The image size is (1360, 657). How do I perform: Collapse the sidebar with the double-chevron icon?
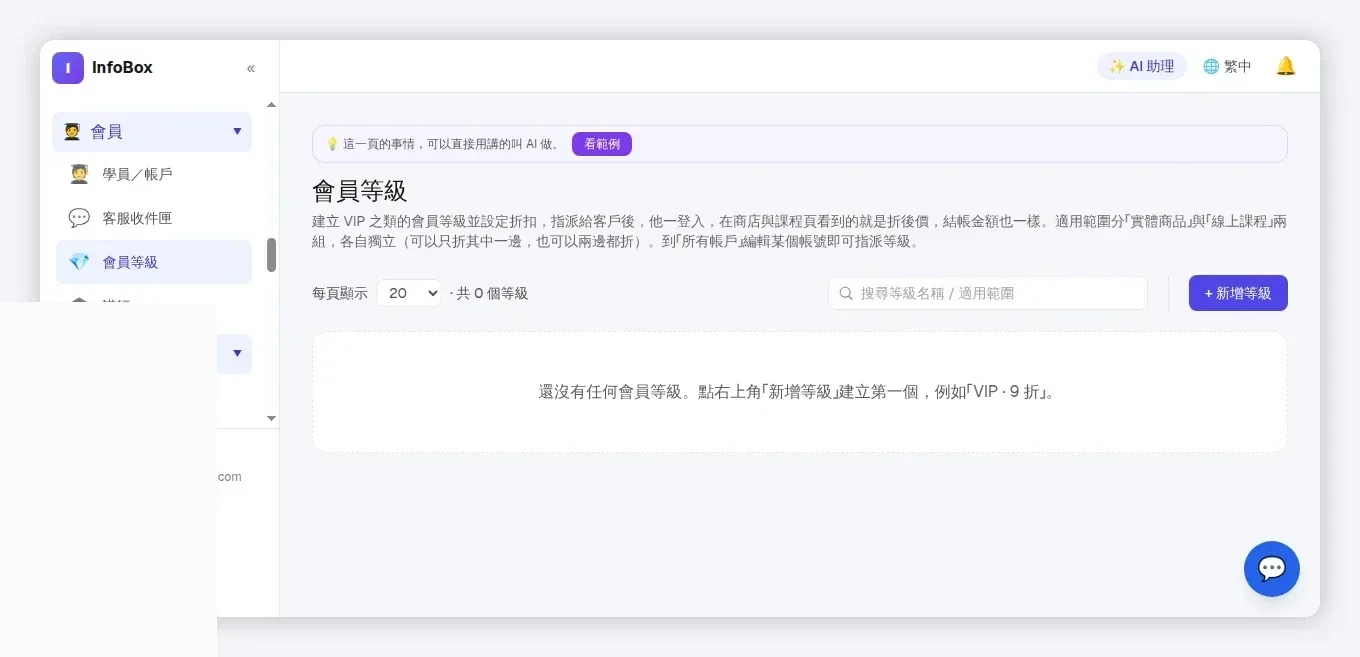click(x=251, y=68)
